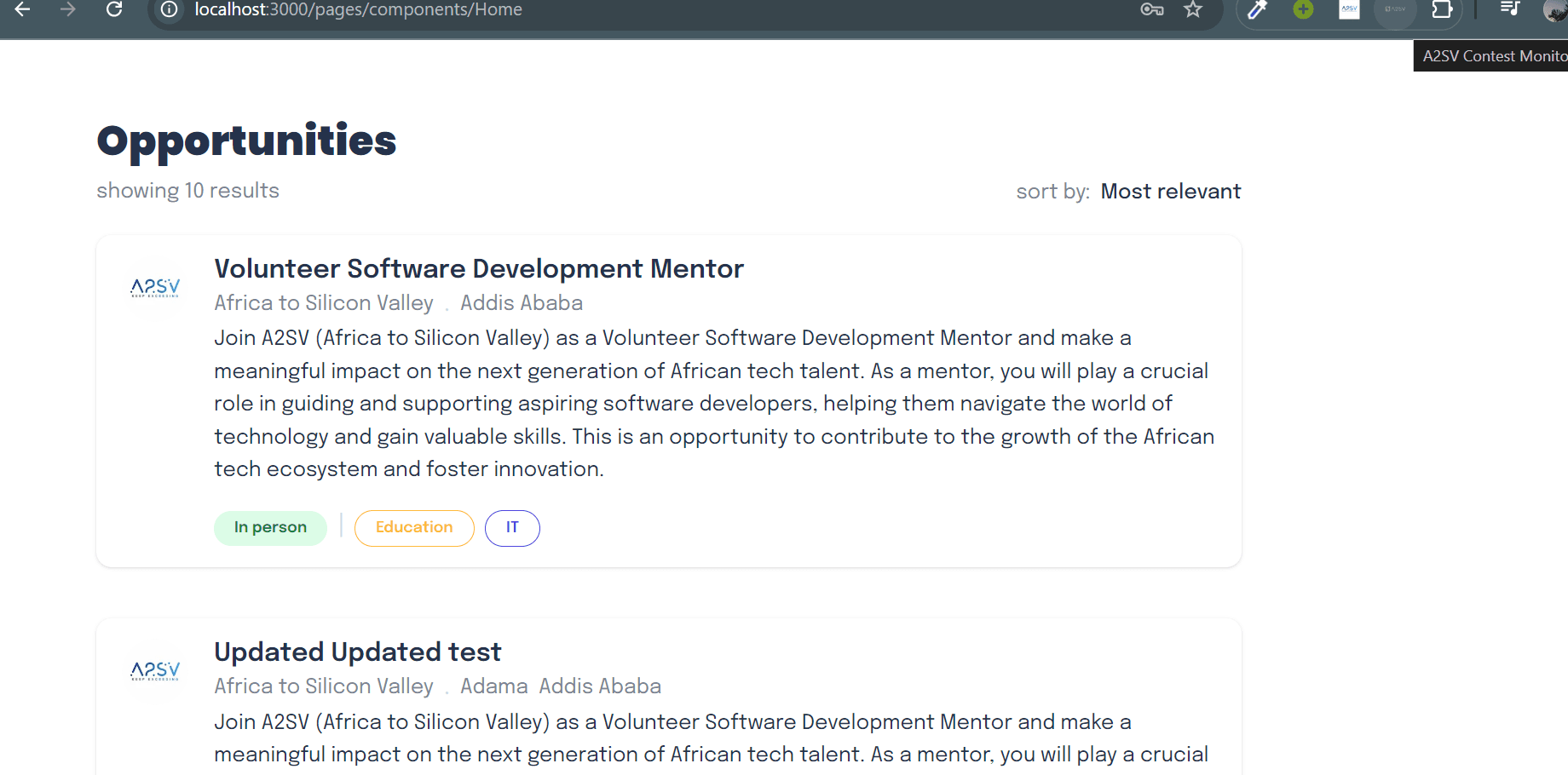
Task: Toggle the IT category chip
Action: click(x=512, y=527)
